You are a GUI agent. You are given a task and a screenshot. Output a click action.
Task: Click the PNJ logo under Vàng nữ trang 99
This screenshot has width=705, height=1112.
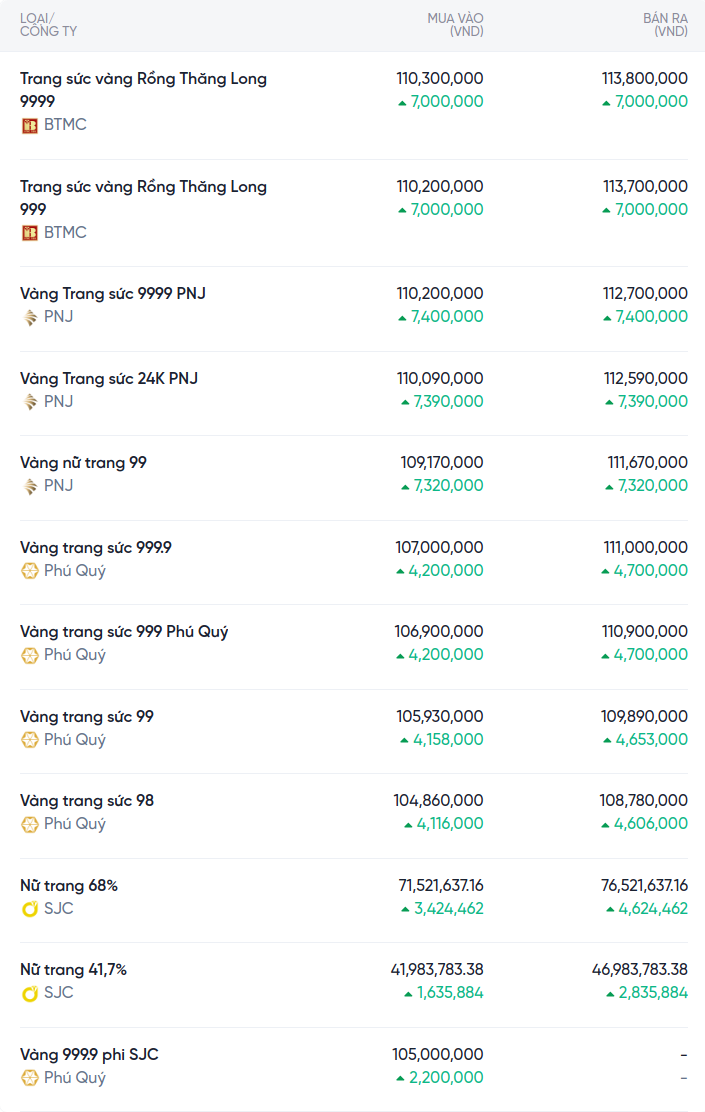(30, 486)
